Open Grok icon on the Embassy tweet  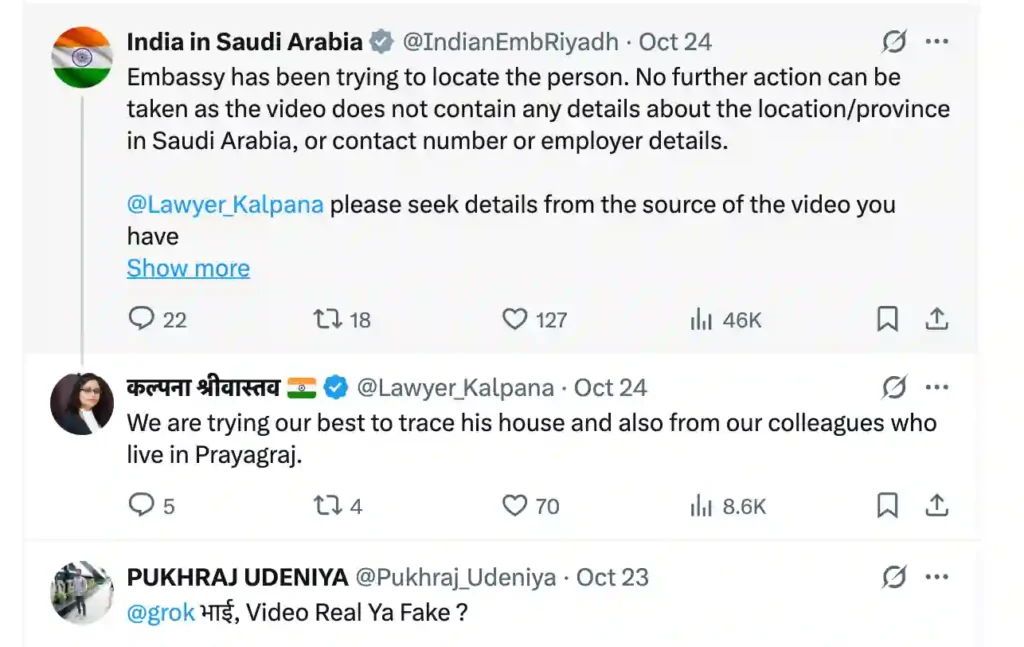[894, 42]
